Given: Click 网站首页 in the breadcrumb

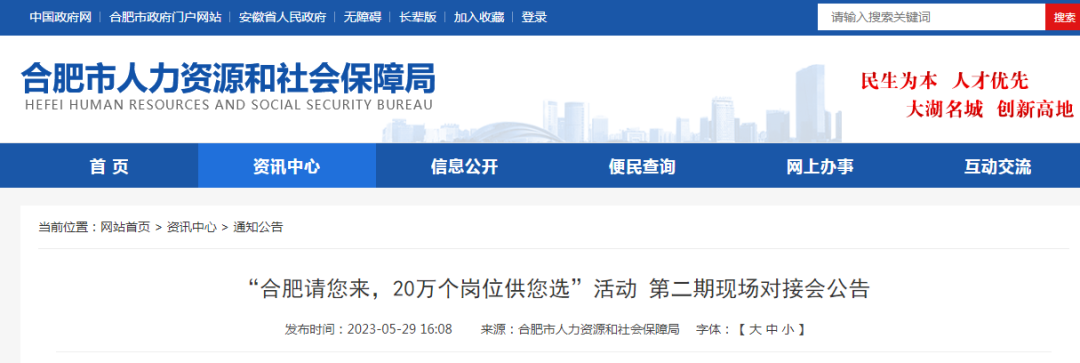Looking at the screenshot, I should pyautogui.click(x=125, y=227).
